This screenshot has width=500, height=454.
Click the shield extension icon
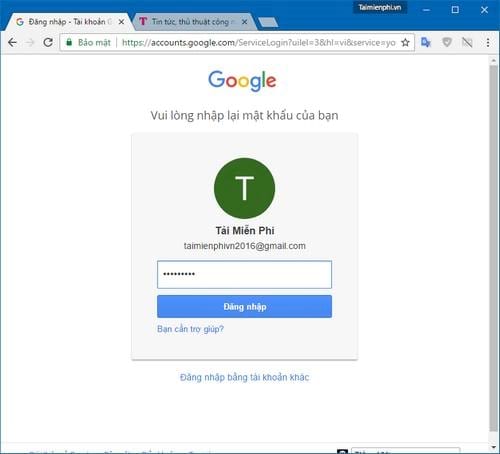coord(447,42)
